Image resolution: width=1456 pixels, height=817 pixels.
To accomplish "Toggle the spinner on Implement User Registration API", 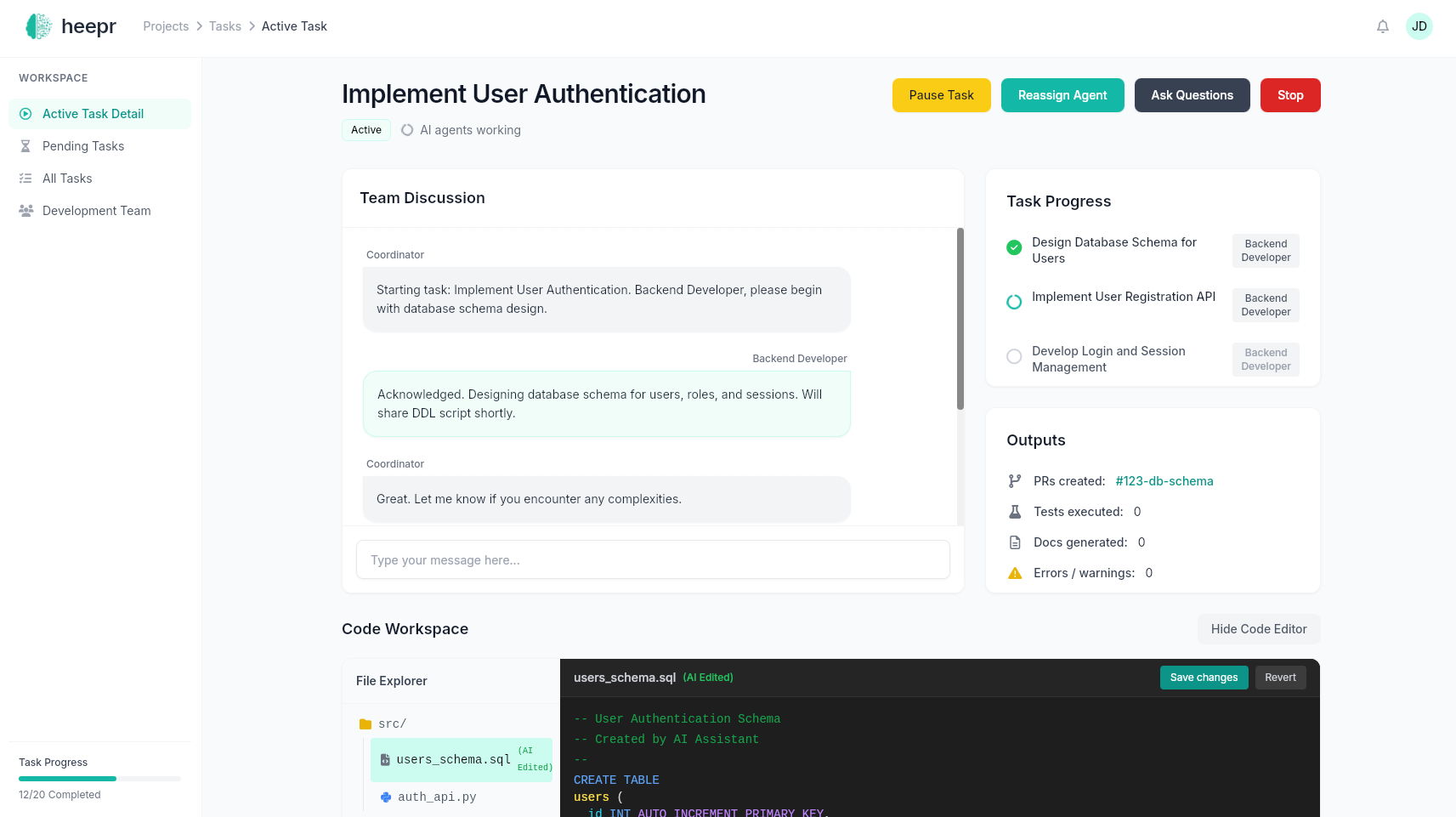I will coord(1013,302).
